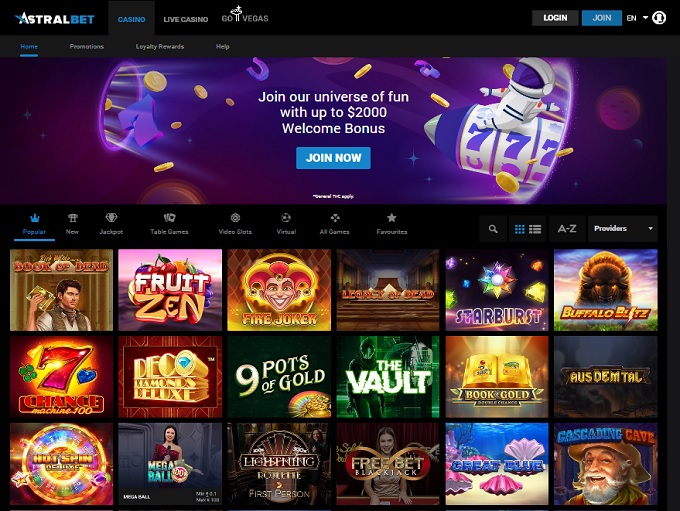Open the All Games category
The height and width of the screenshot is (511, 680).
point(334,224)
